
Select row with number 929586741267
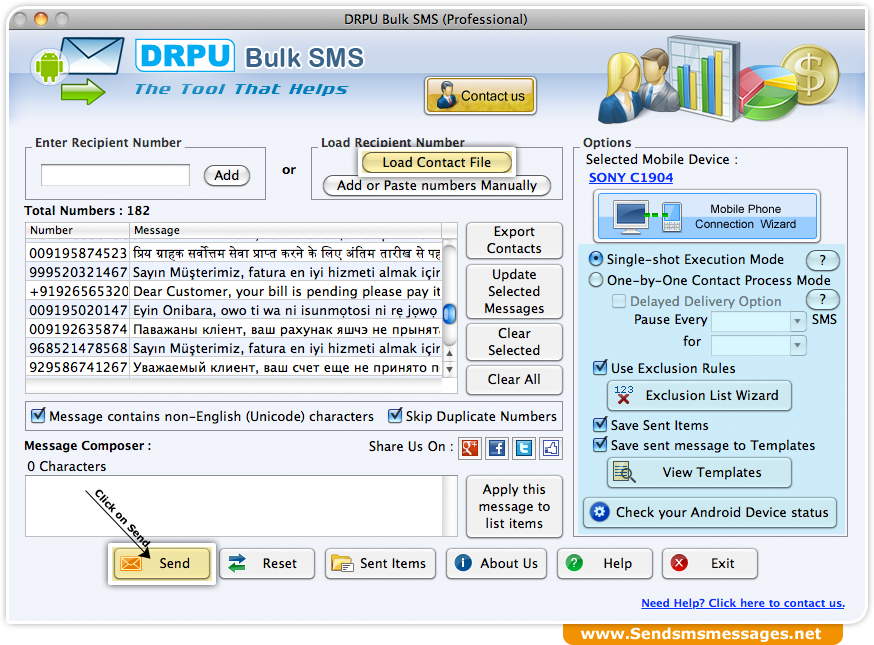tap(235, 367)
